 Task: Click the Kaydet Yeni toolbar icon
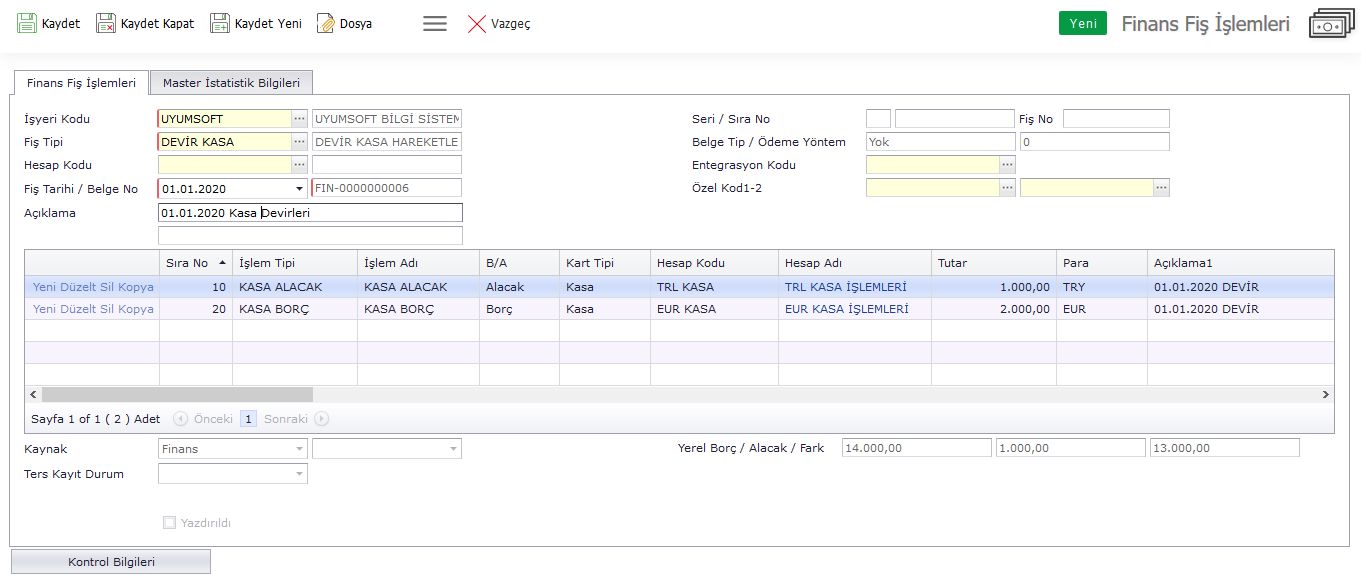click(x=220, y=23)
